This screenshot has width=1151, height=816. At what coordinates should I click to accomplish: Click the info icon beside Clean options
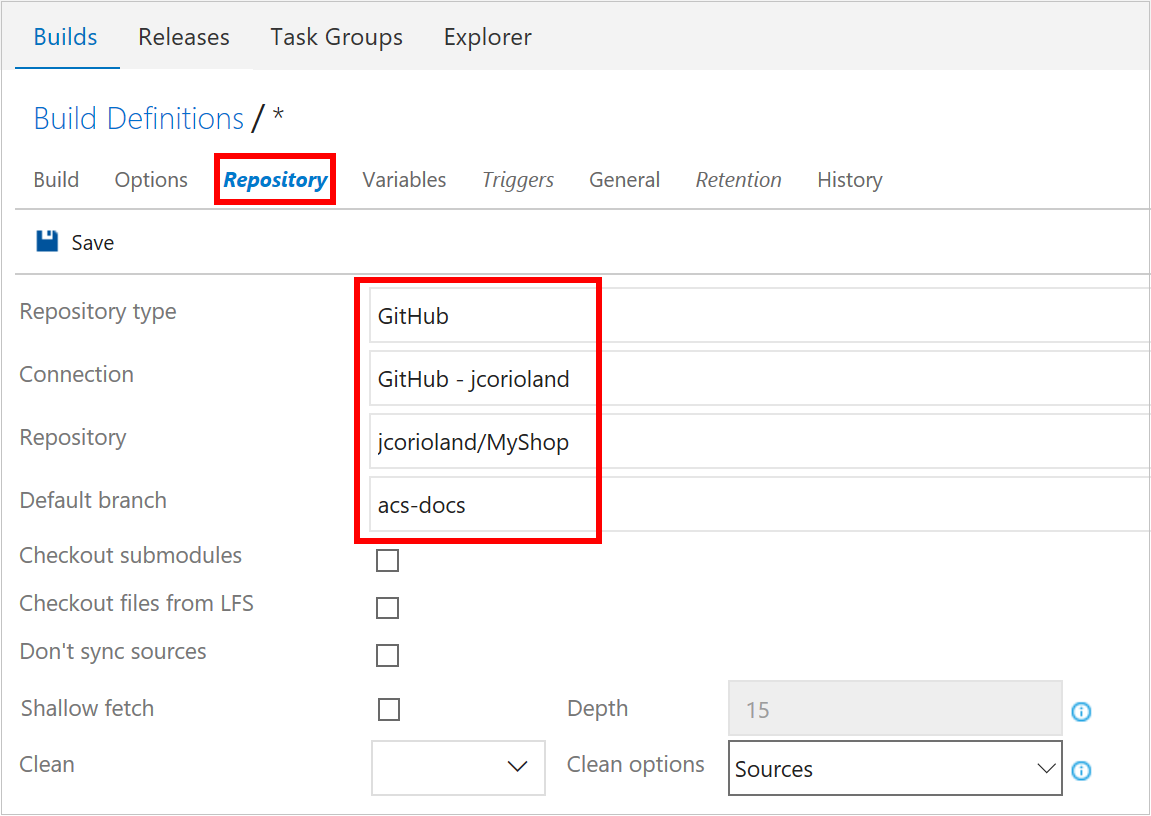[x=1081, y=770]
